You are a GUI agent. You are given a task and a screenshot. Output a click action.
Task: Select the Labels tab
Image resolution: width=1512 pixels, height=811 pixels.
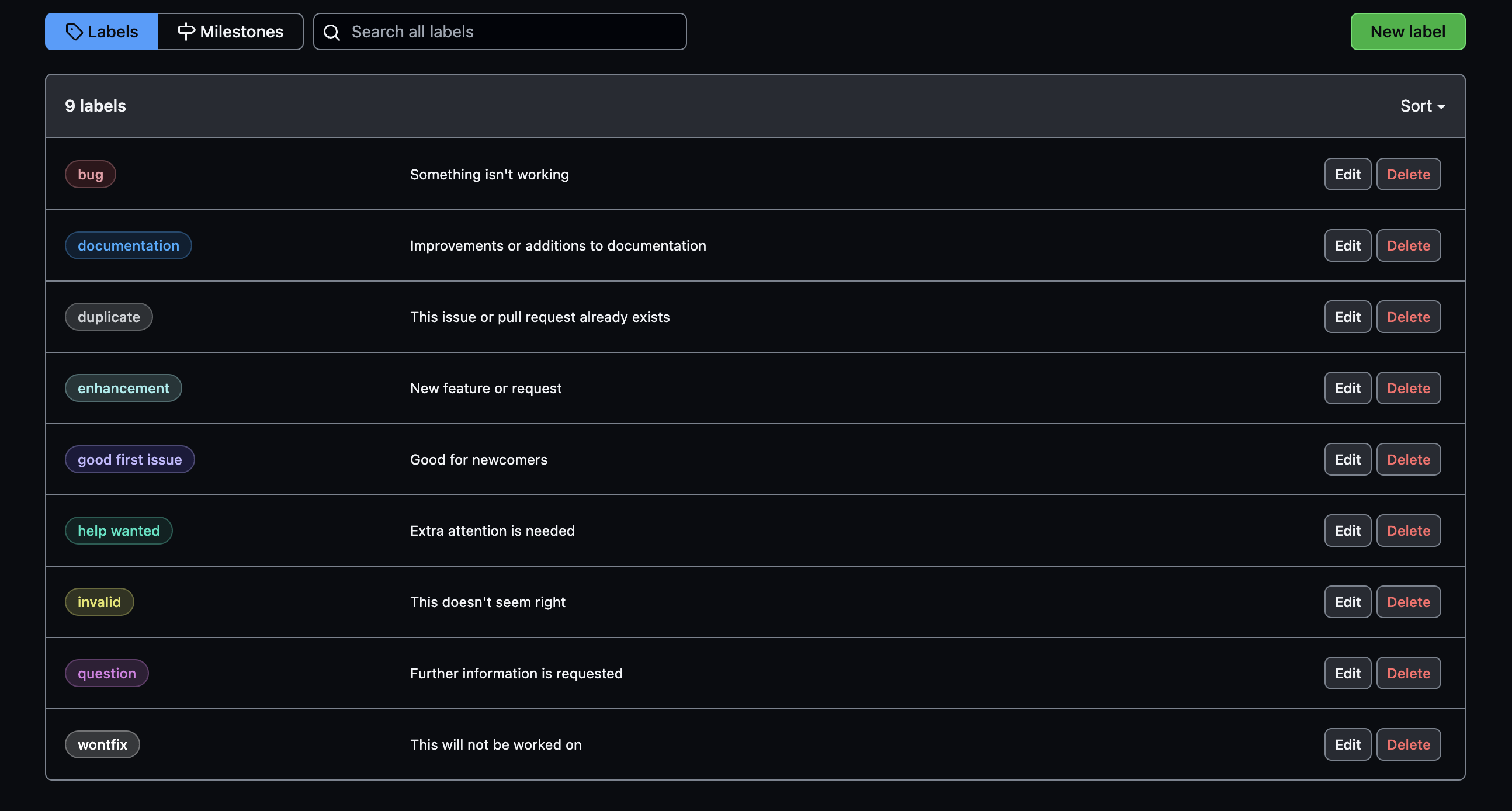point(102,32)
